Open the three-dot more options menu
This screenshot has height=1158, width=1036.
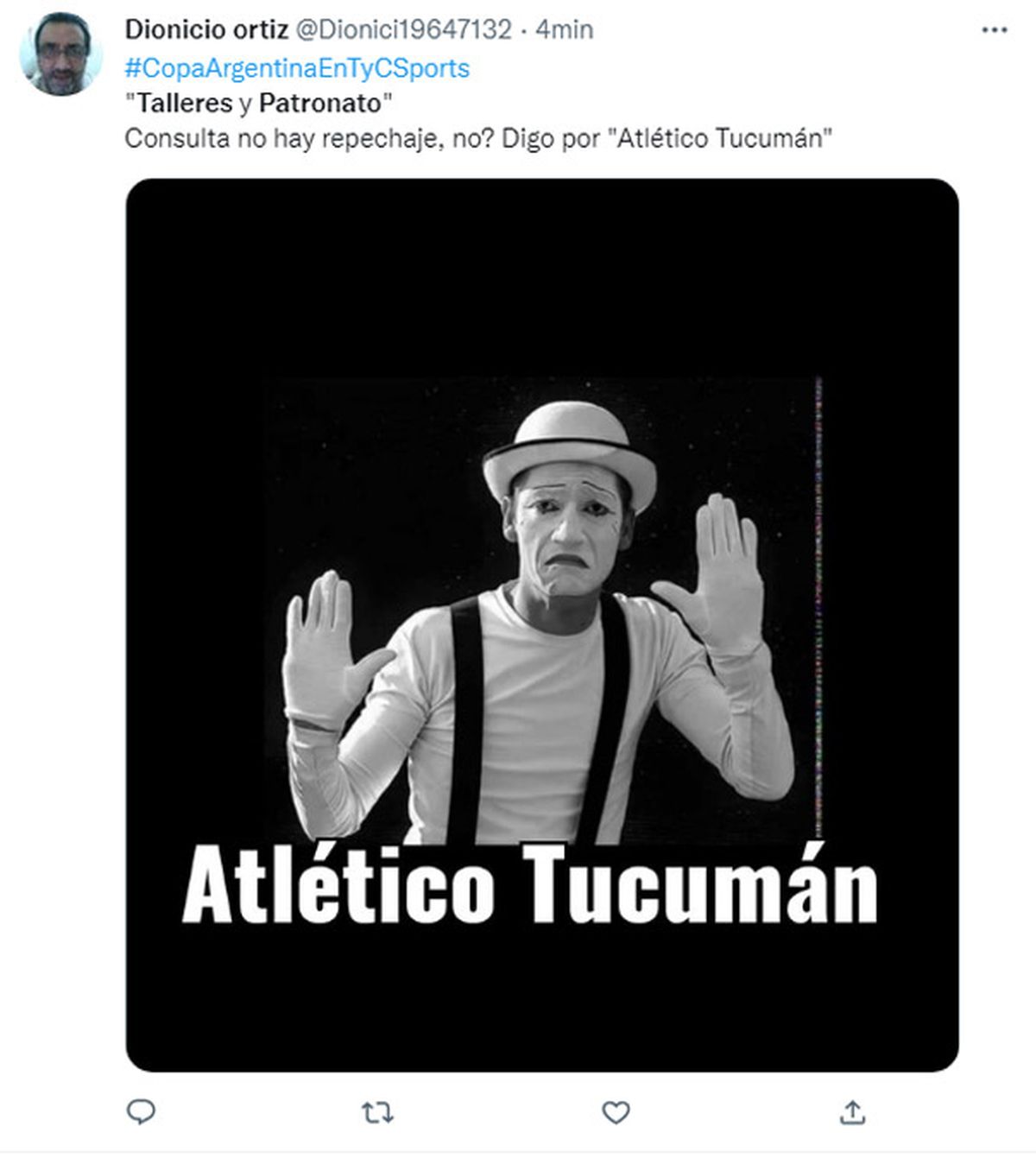[995, 30]
